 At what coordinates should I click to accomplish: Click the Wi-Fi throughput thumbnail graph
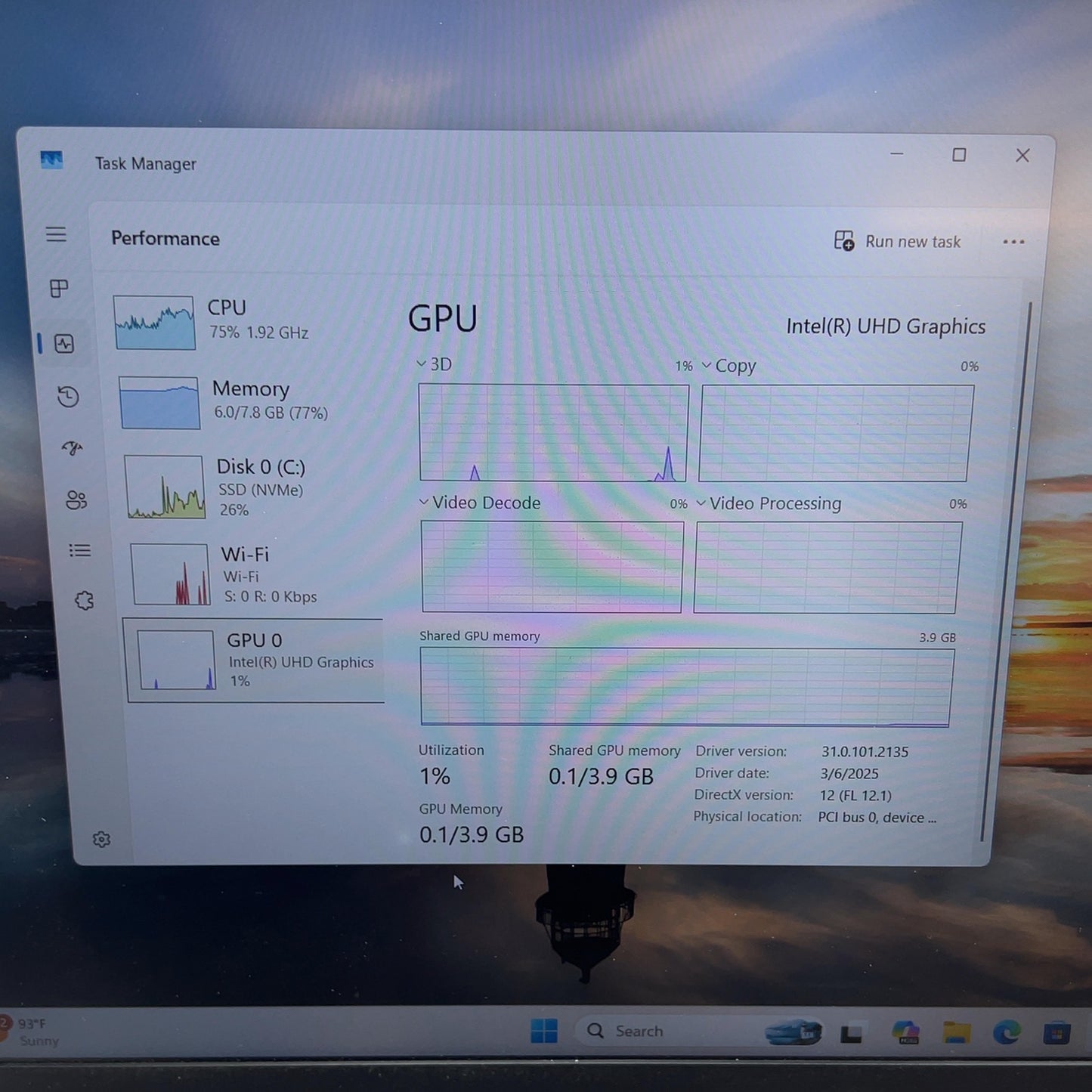171,574
